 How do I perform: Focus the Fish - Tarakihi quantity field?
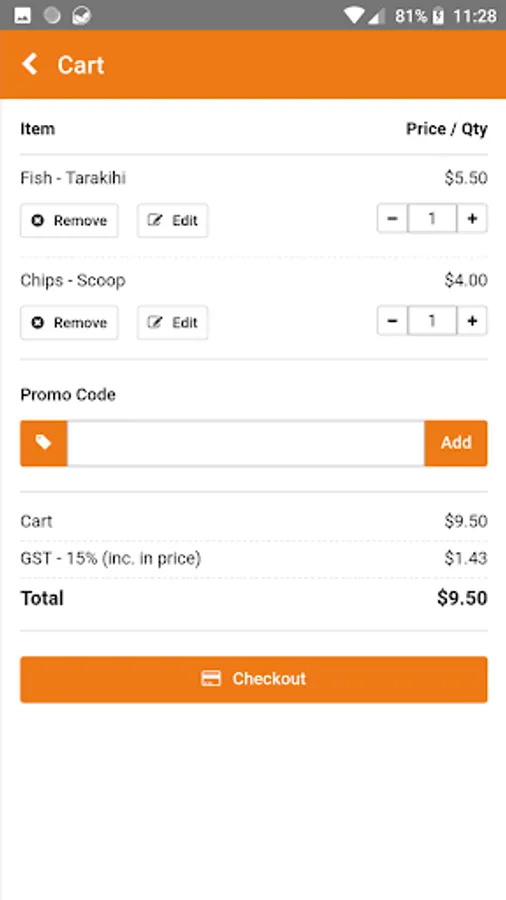(433, 218)
